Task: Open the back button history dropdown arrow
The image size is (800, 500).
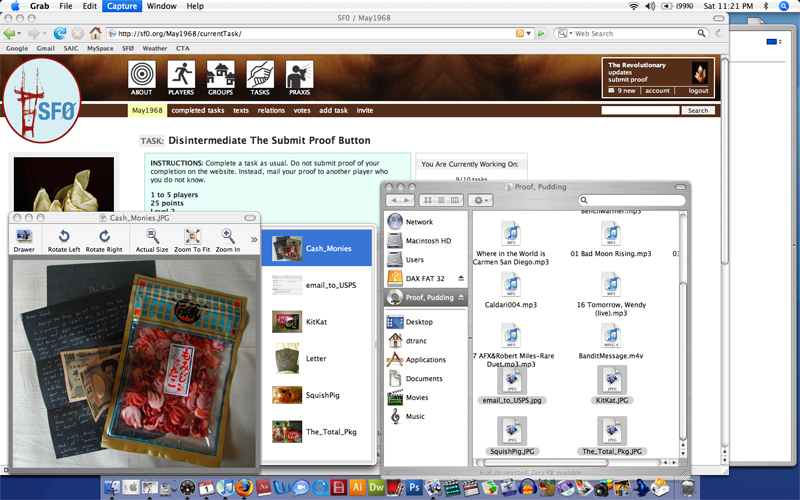Action: coord(19,34)
